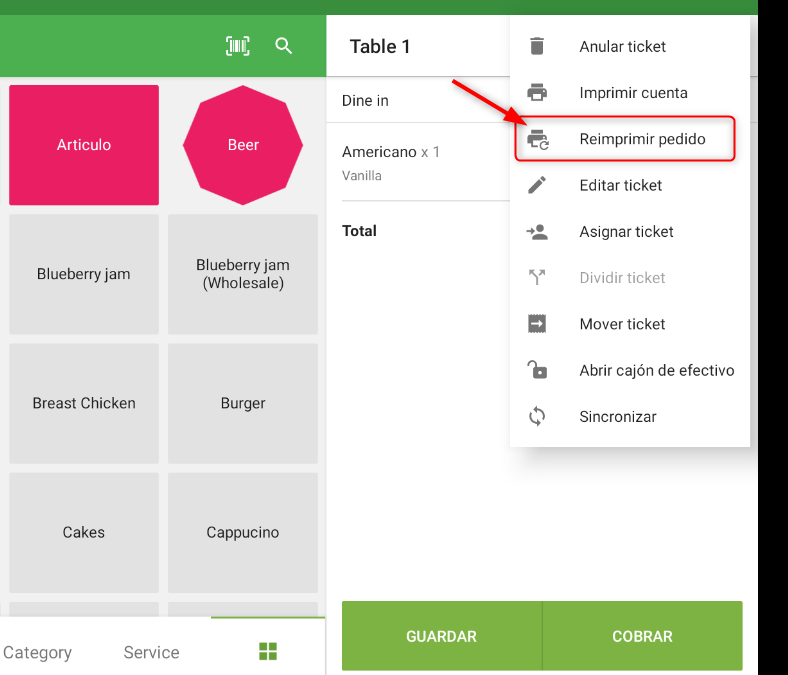788x675 pixels.
Task: Click the trash icon for Anular ticket
Action: point(537,46)
